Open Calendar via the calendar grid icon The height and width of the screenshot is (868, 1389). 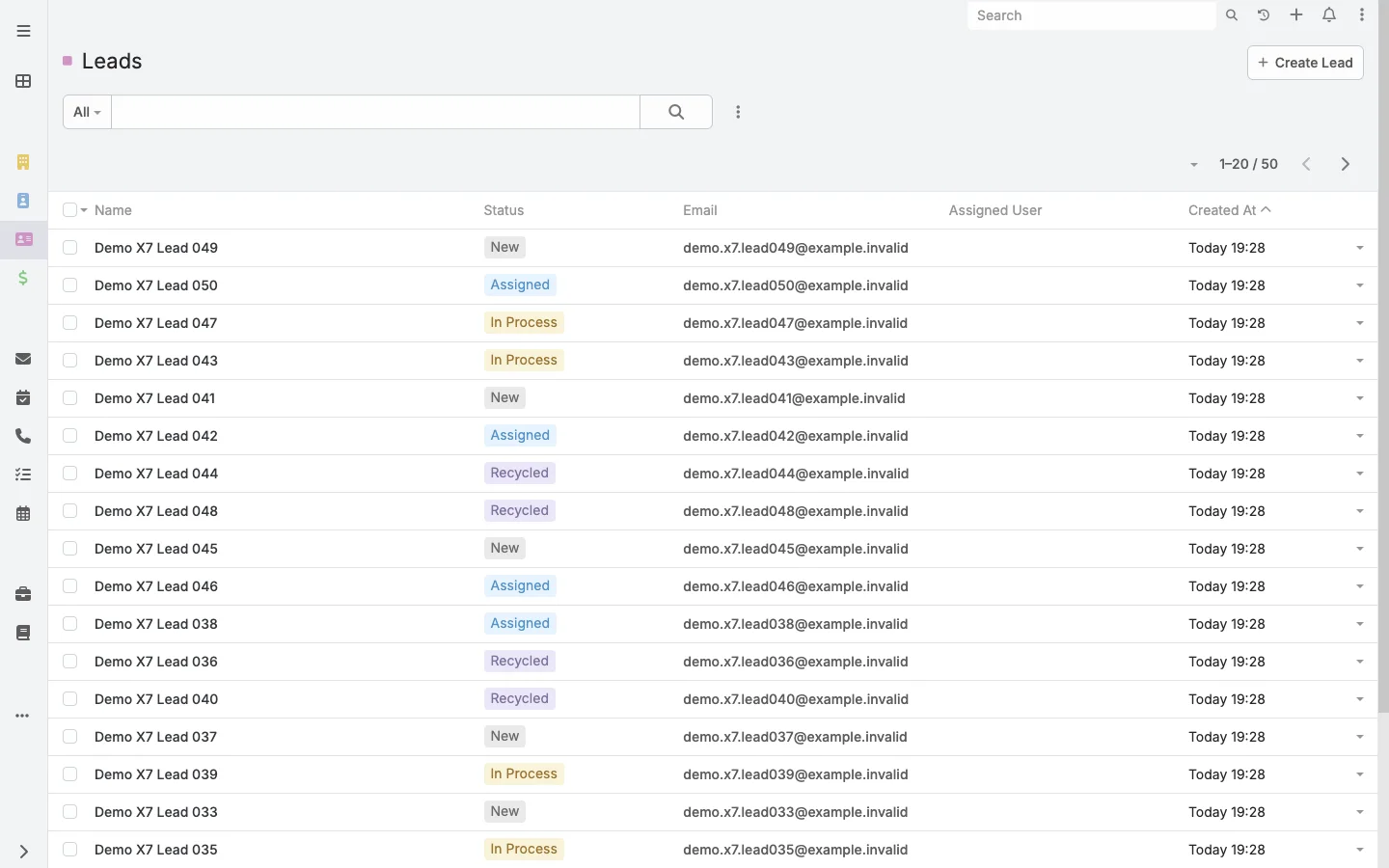23,513
